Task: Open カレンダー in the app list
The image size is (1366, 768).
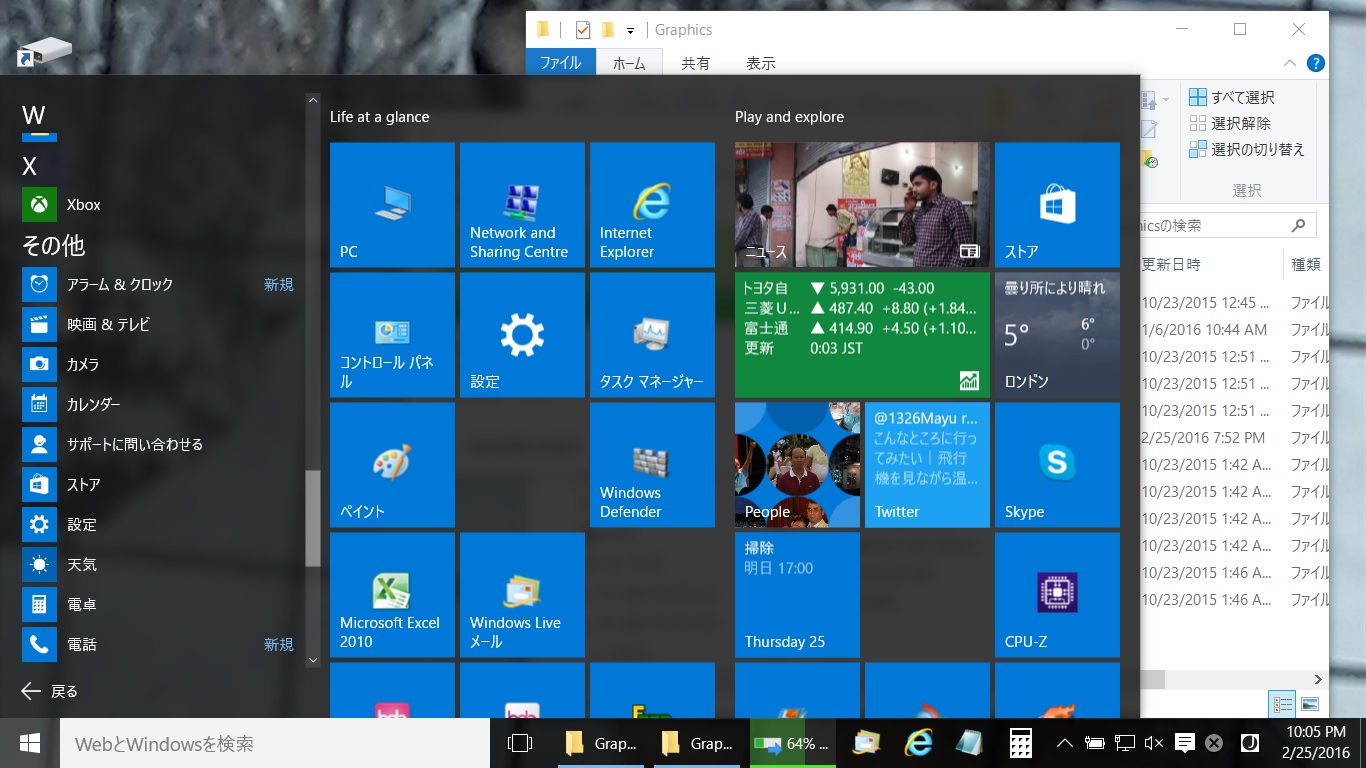Action: [x=160, y=405]
